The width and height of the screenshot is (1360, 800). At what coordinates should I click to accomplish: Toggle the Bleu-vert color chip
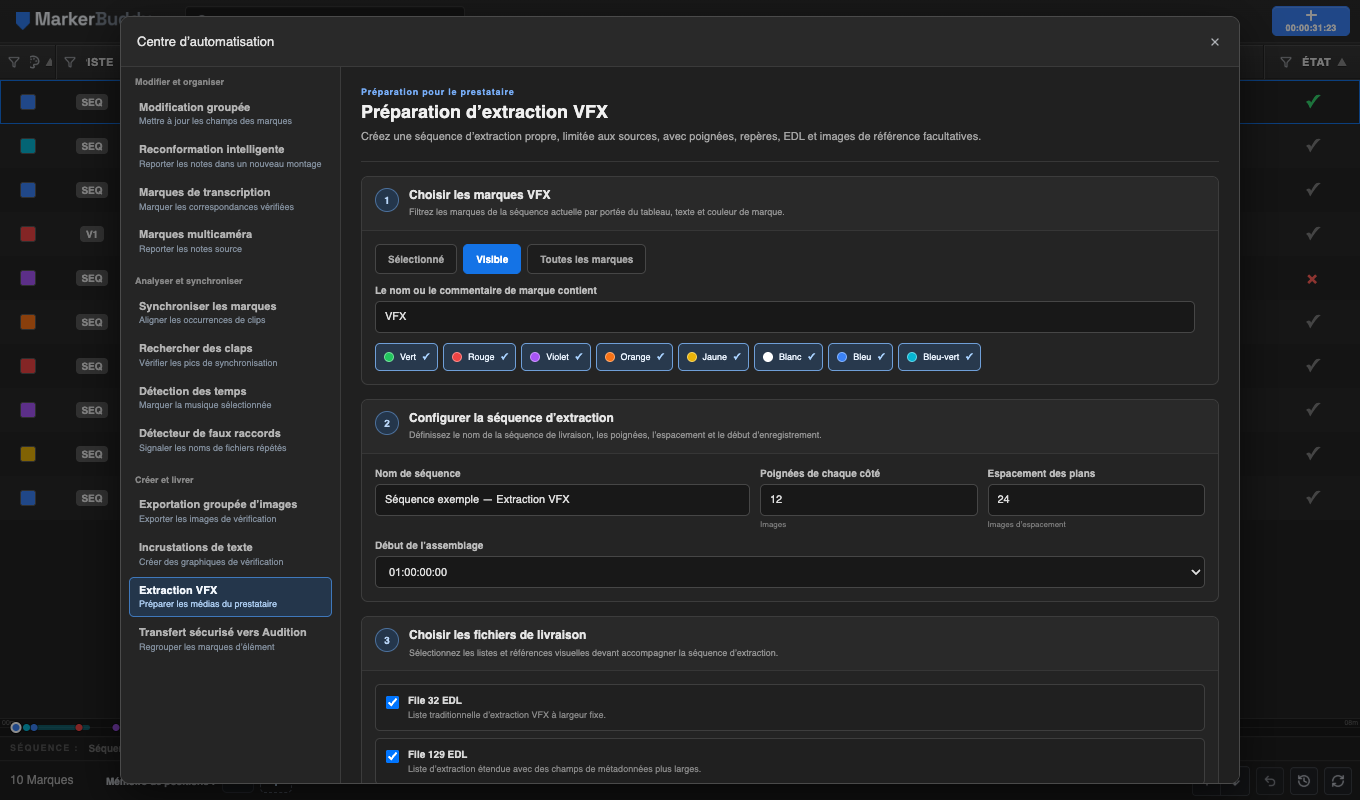[939, 357]
